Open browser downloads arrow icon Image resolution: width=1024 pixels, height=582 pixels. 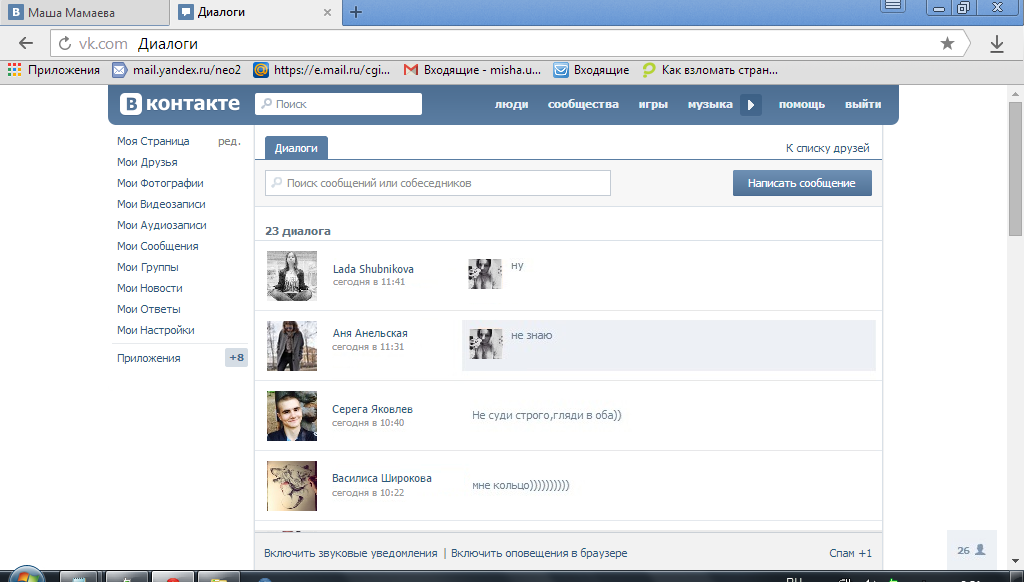point(996,44)
